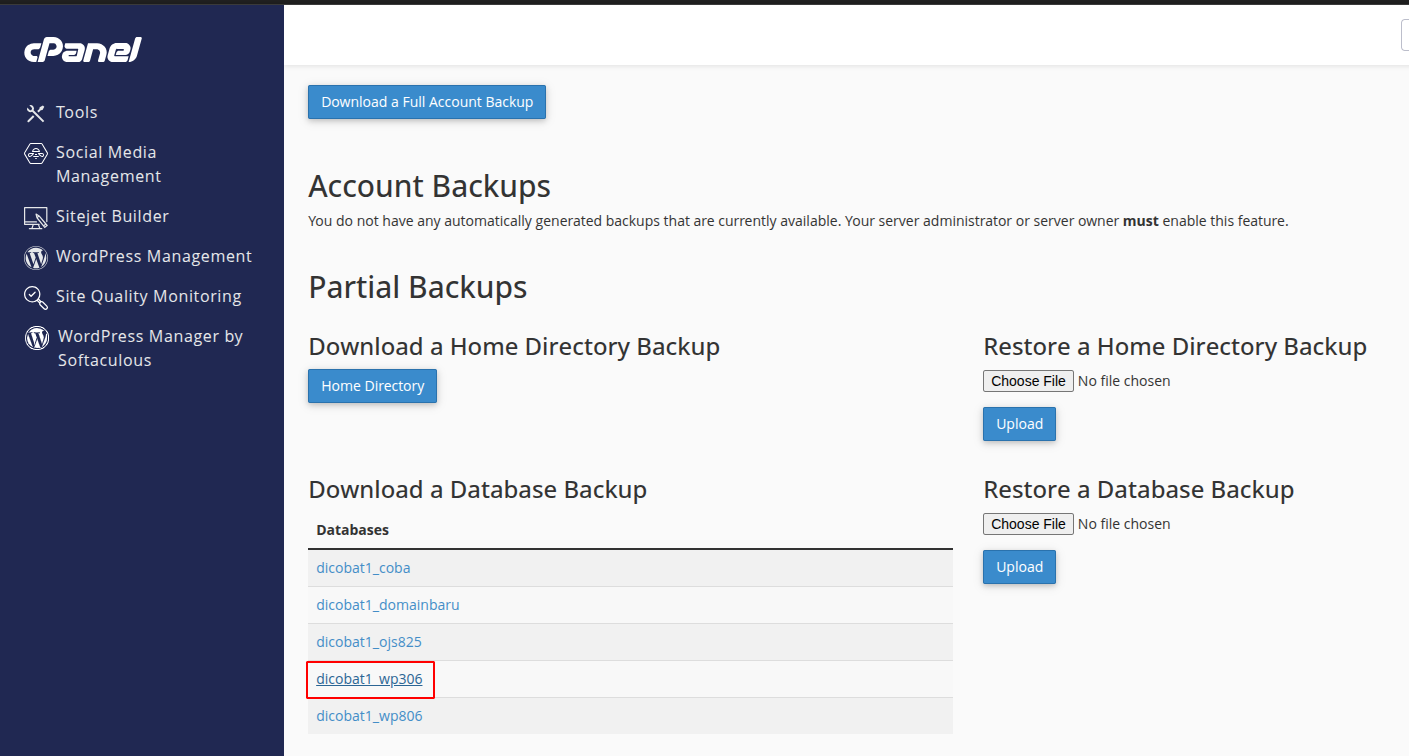Viewport: 1409px width, 756px height.
Task: Choose File for home directory restore
Action: [1027, 380]
